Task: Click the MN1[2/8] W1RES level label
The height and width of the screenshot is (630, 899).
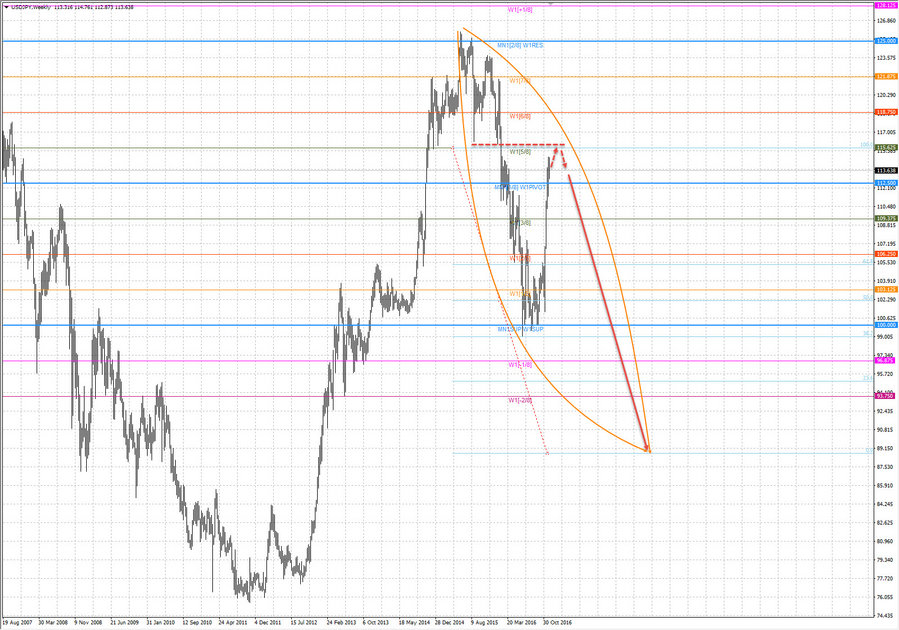Action: pyautogui.click(x=520, y=45)
